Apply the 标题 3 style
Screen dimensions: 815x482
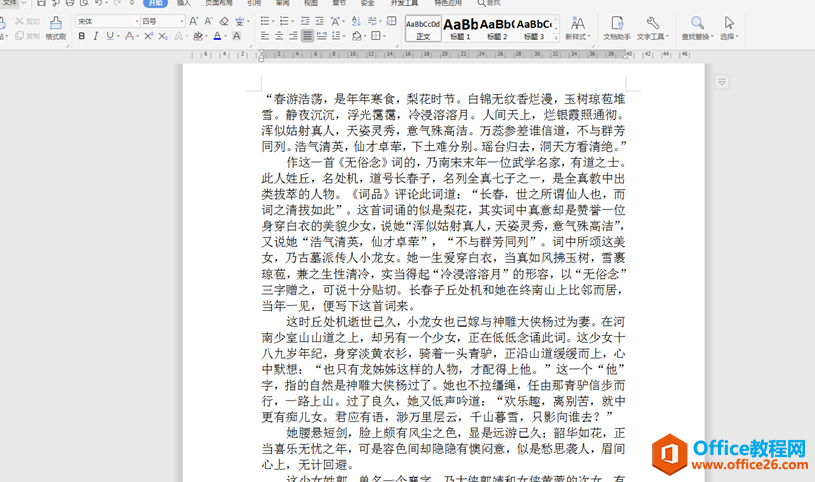tap(534, 29)
